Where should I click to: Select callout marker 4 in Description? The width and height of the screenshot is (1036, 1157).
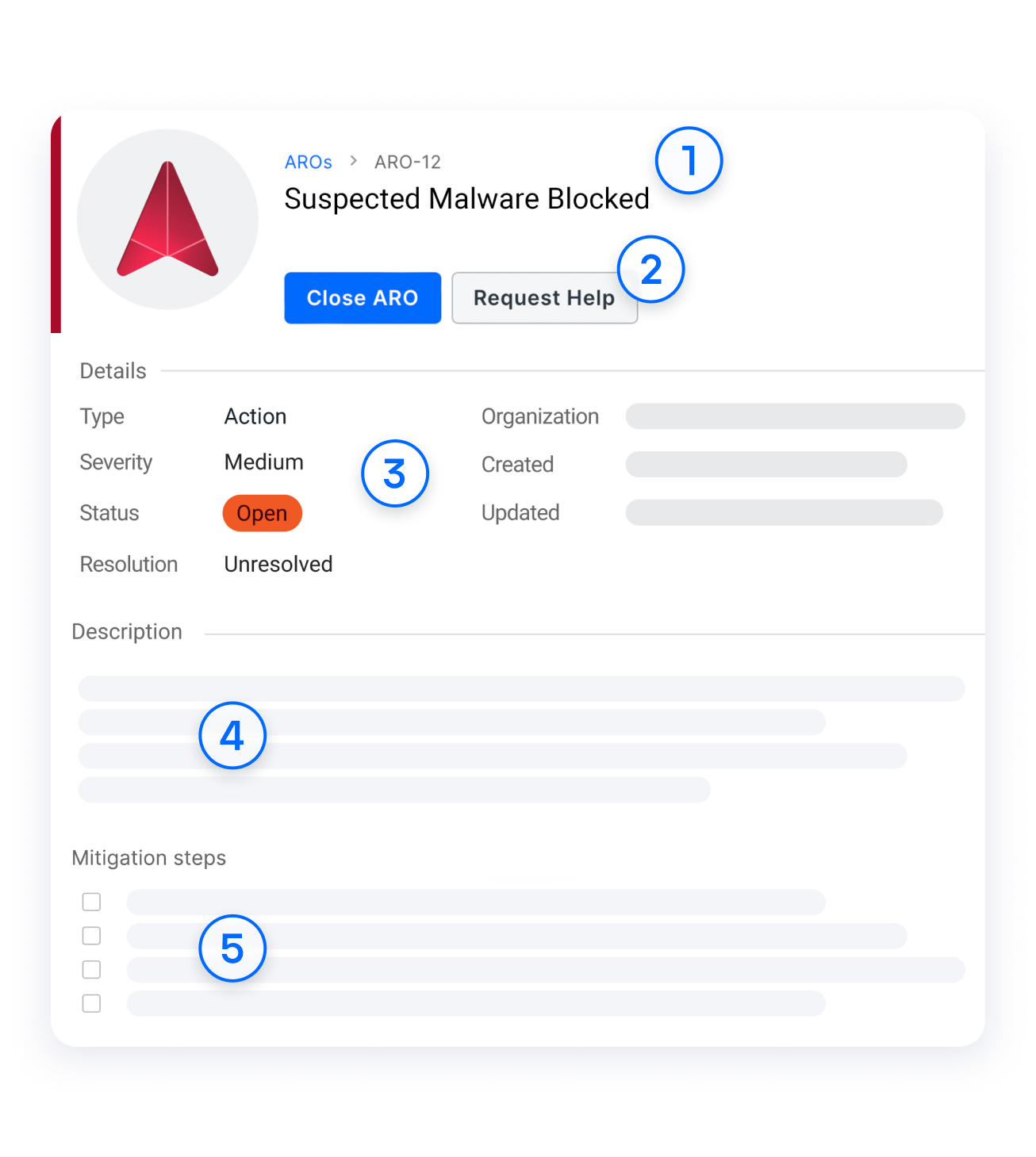point(232,735)
